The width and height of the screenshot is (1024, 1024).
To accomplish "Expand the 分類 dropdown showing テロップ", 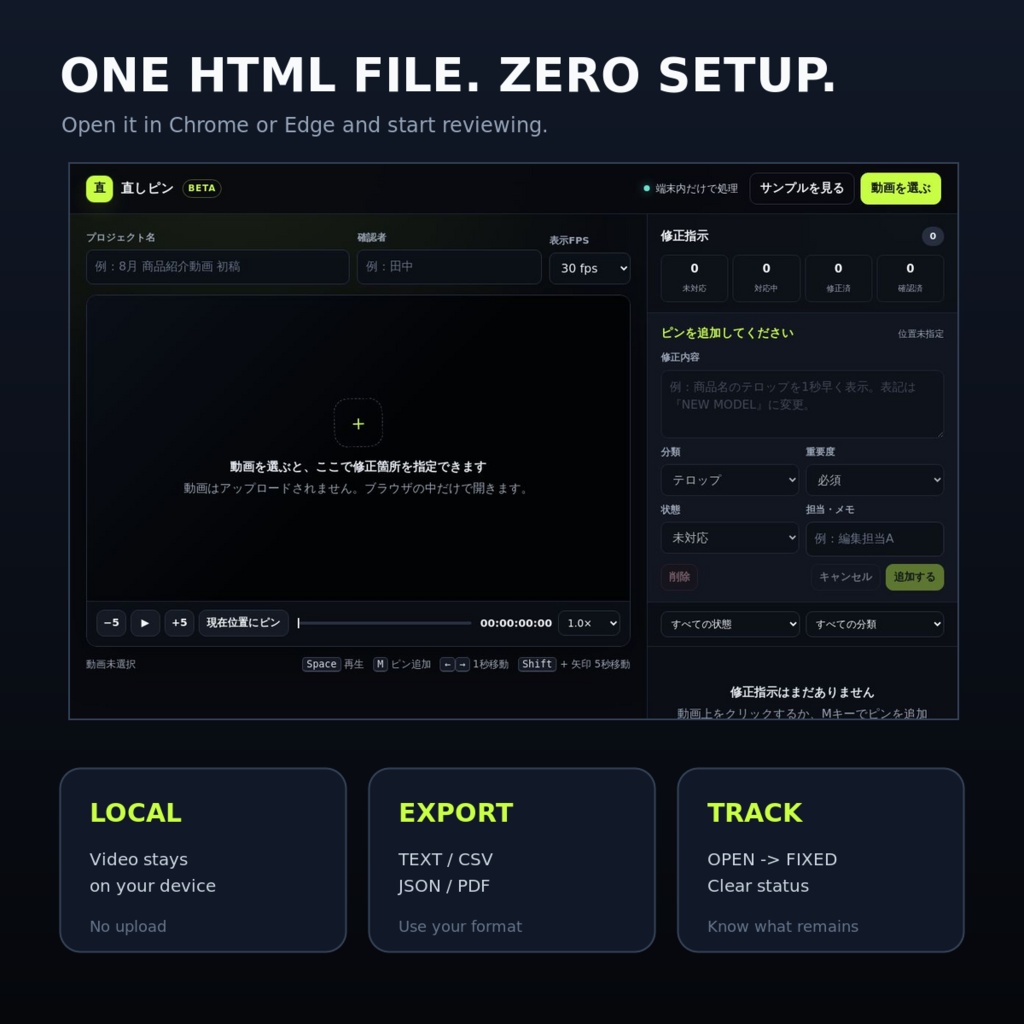I will [x=729, y=480].
